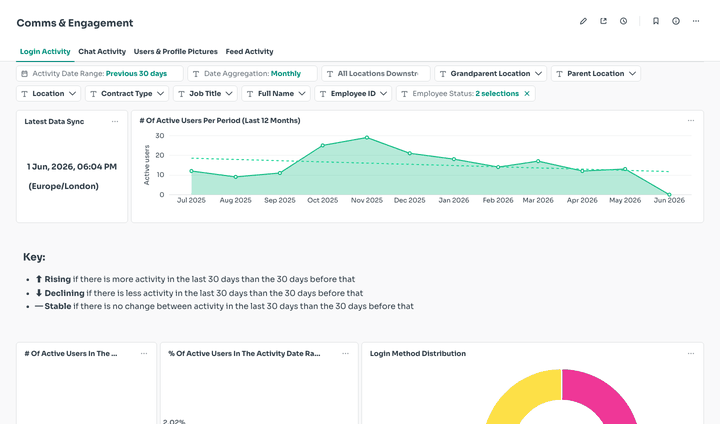Expand Job Title dropdown
Image resolution: width=720 pixels, height=424 pixels.
pyautogui.click(x=205, y=94)
